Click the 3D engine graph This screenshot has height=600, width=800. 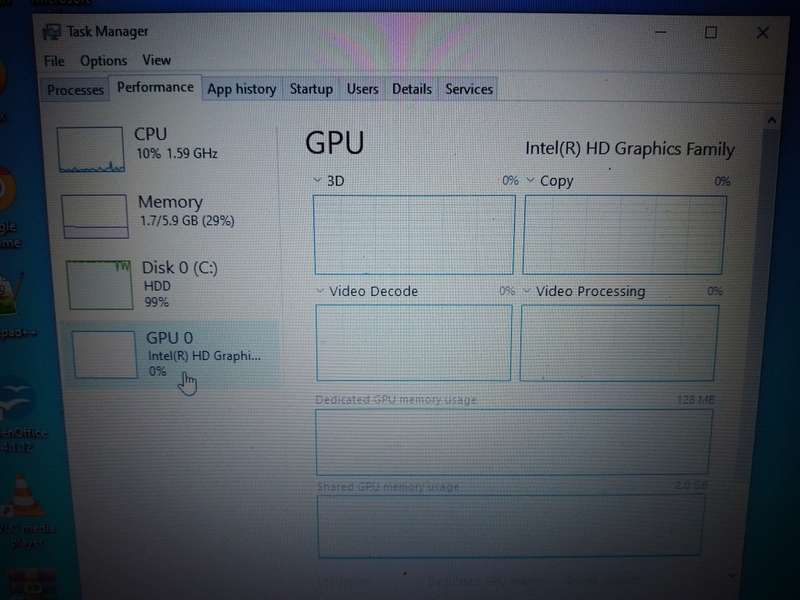(x=414, y=235)
